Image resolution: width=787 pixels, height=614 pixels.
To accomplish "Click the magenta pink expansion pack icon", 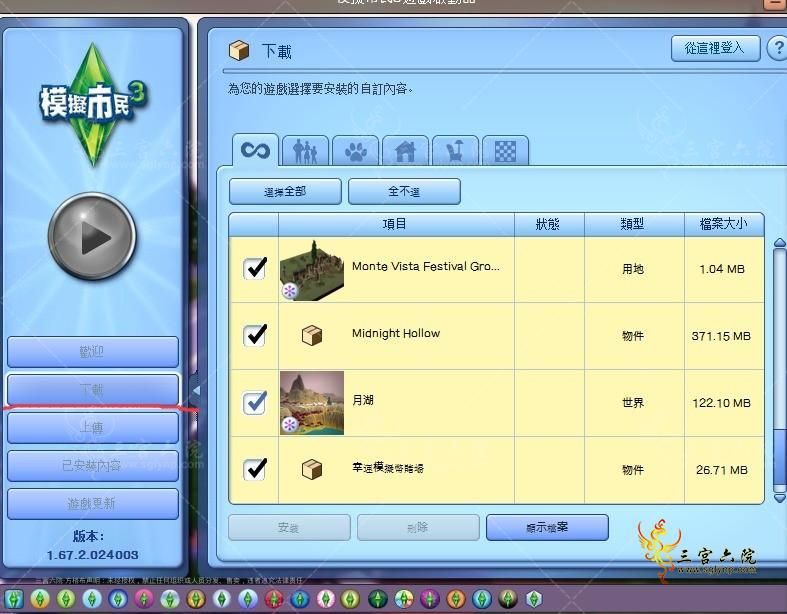I will coord(144,599).
